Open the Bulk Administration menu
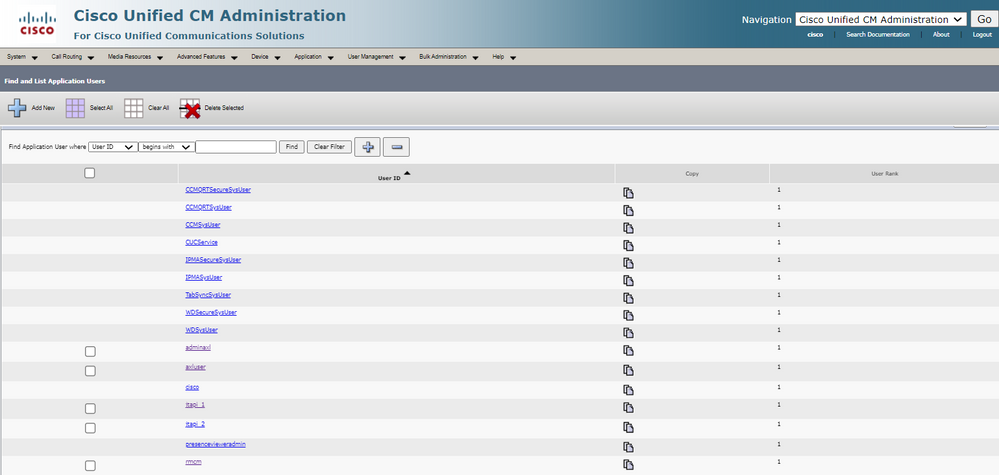 click(449, 57)
